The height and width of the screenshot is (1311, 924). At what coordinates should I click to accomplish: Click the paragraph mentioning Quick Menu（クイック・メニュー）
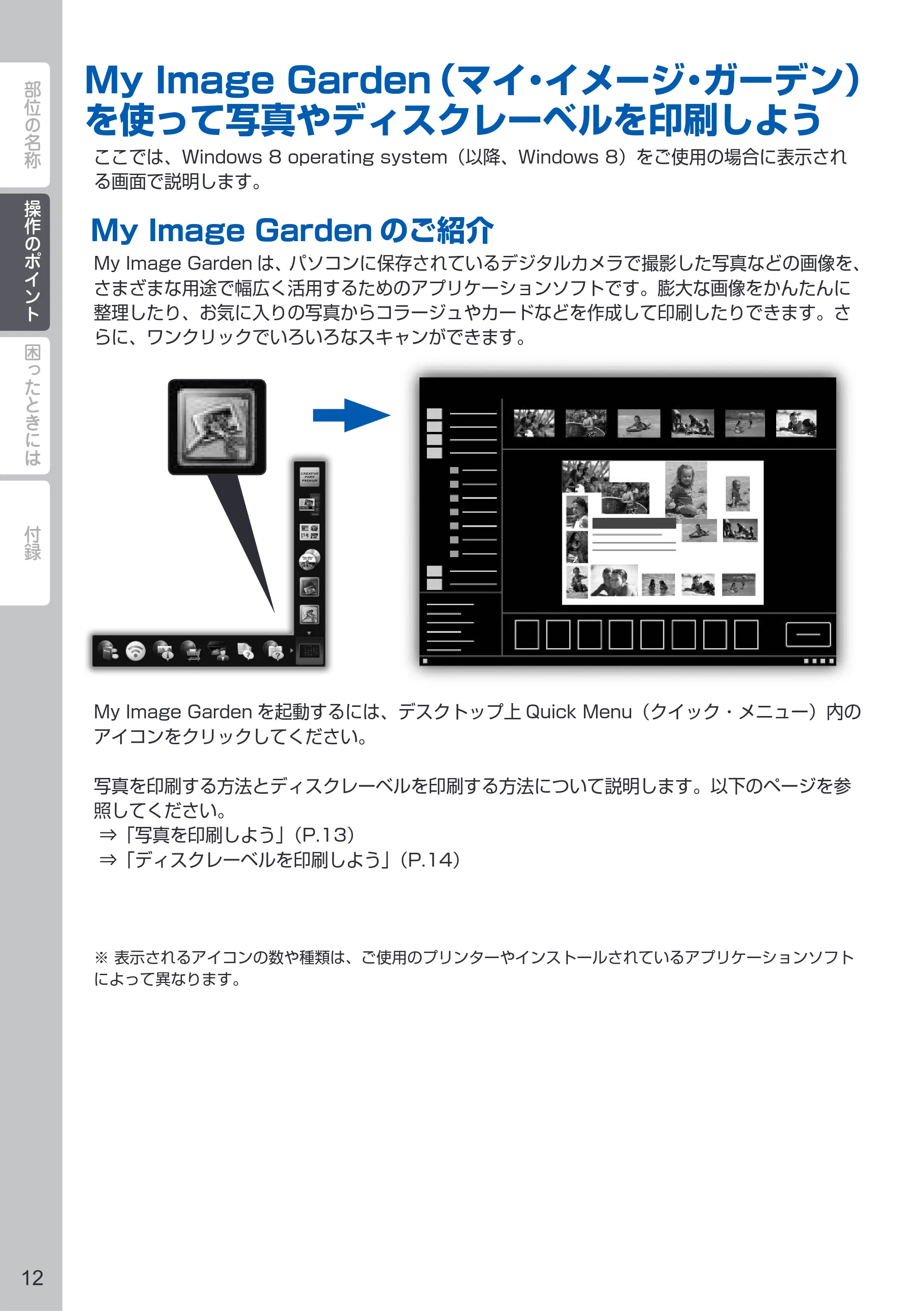[477, 724]
